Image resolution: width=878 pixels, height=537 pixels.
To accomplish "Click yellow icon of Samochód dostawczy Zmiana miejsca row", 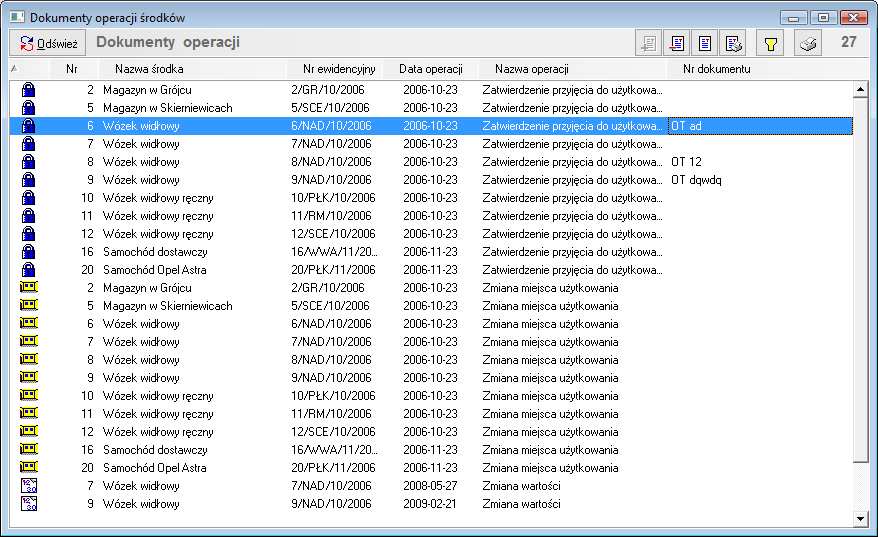I will (29, 449).
